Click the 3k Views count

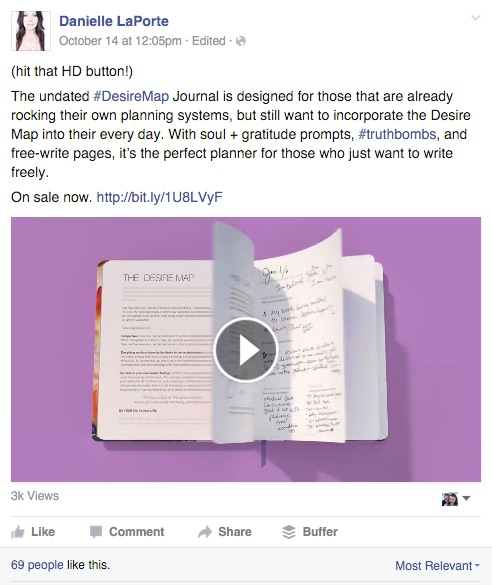click(x=35, y=496)
